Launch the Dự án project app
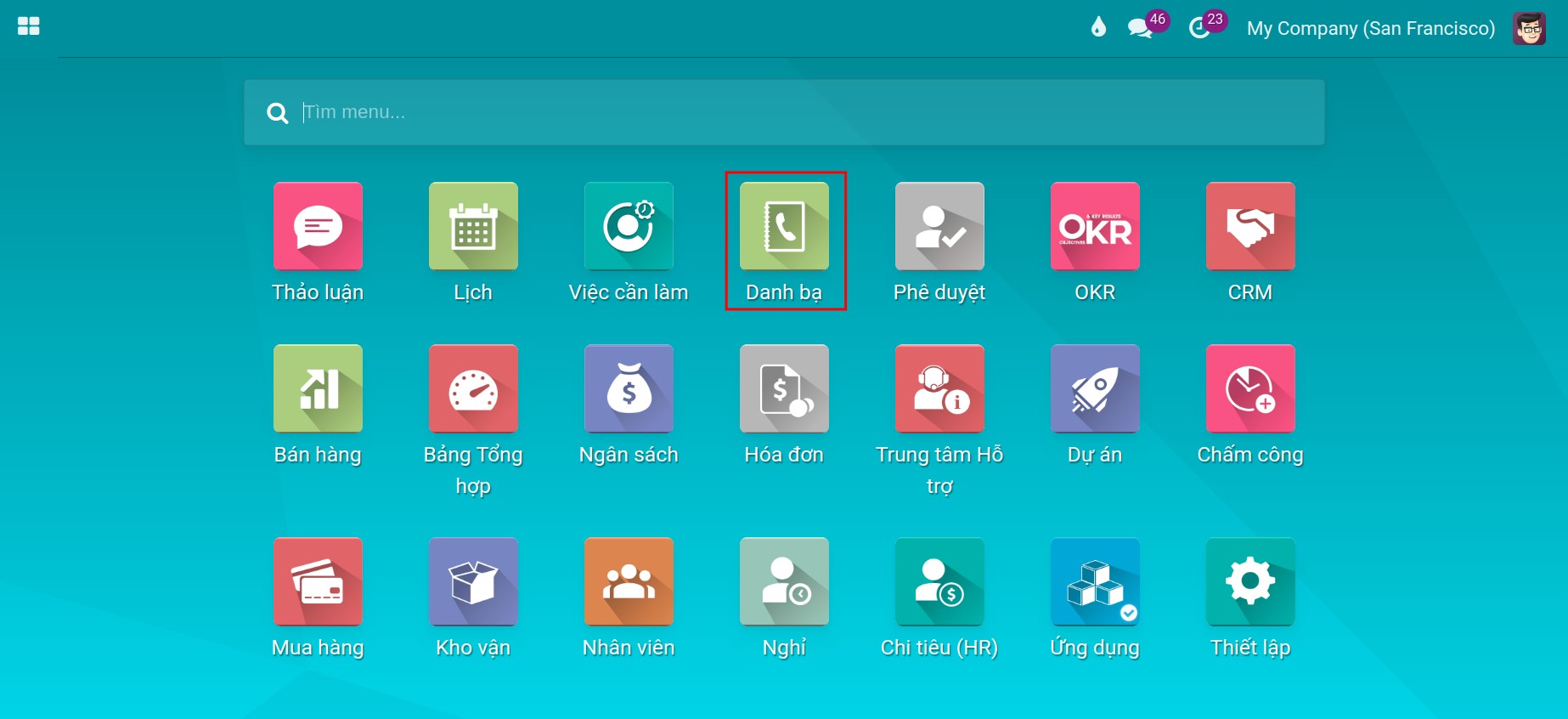 (x=1095, y=388)
